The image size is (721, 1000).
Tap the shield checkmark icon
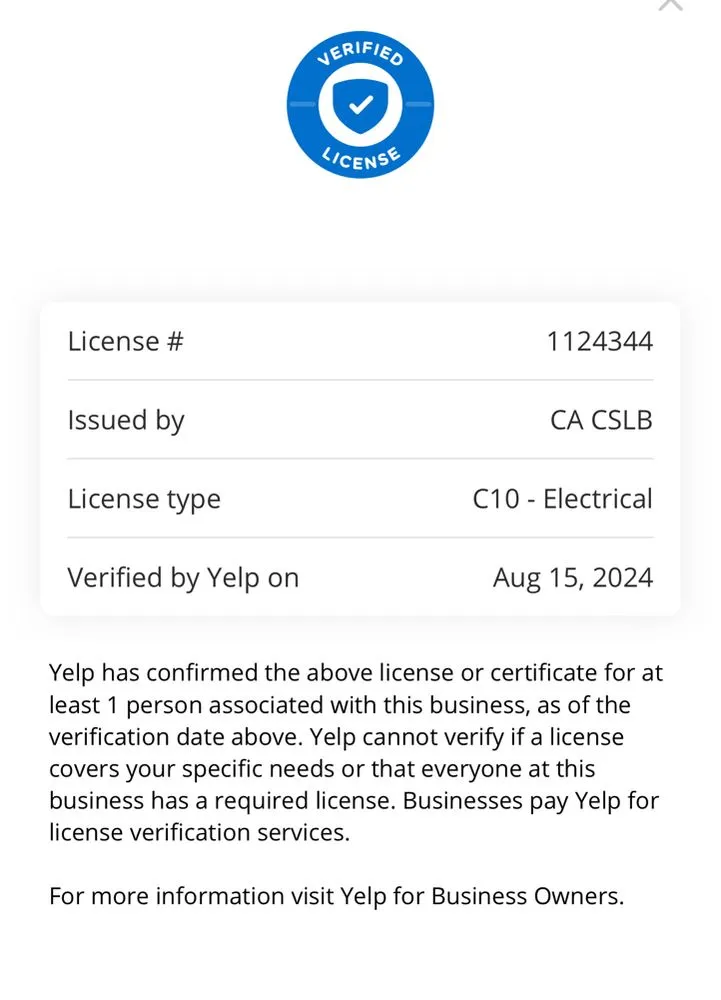click(x=360, y=104)
